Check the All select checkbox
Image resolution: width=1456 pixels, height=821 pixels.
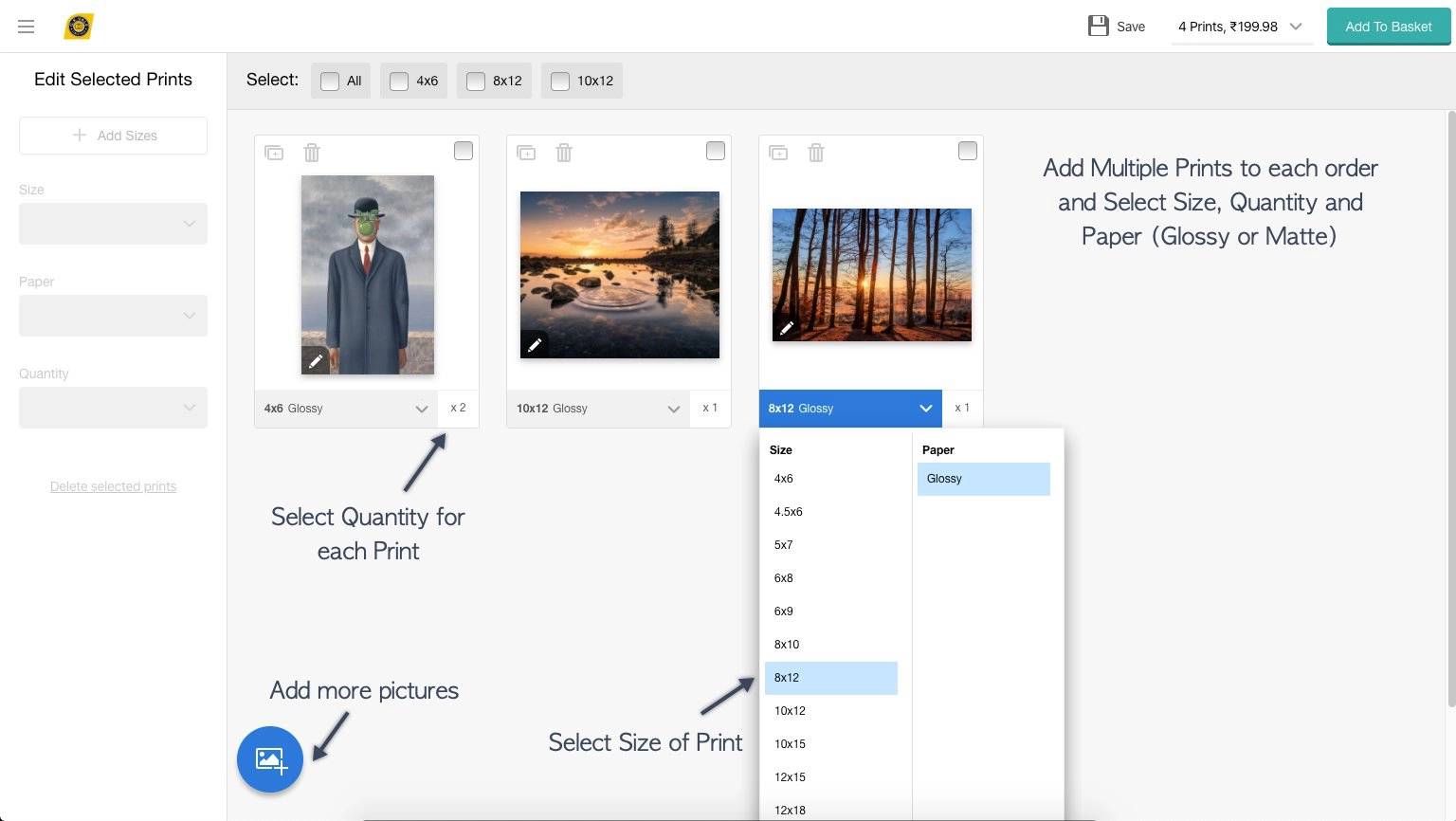click(x=330, y=82)
